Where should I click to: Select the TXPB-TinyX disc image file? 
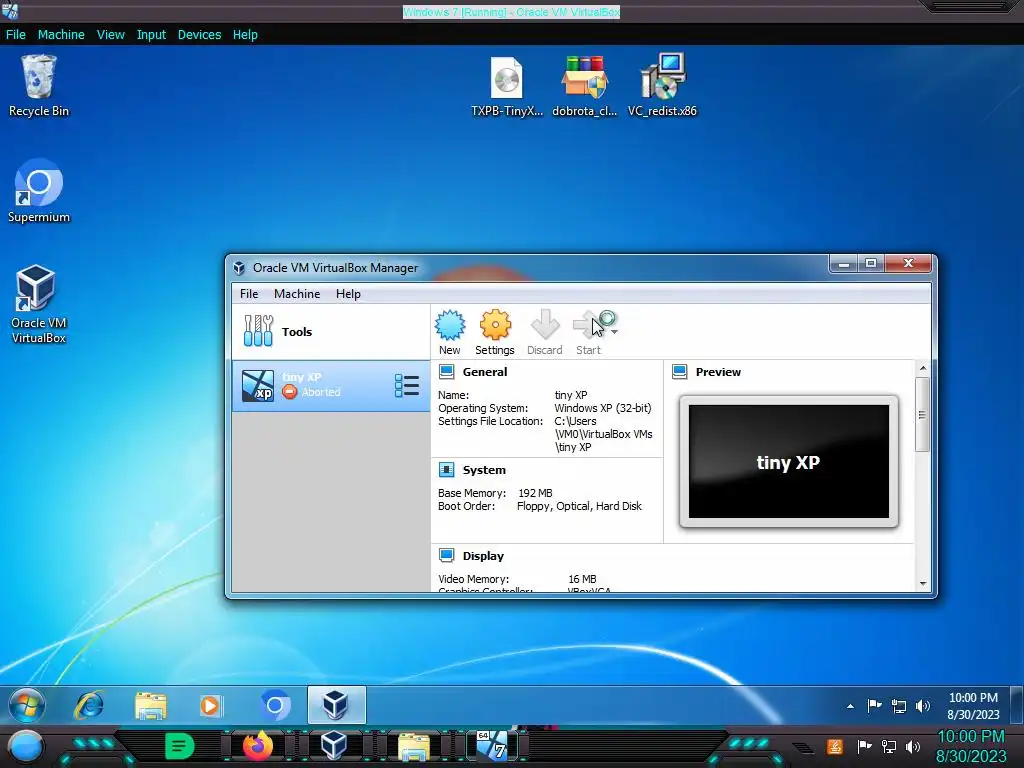pos(507,86)
